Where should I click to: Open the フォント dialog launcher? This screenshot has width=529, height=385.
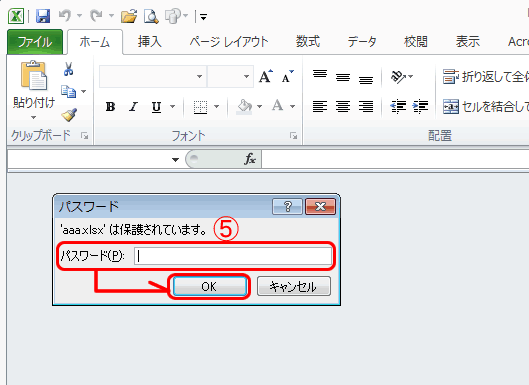point(294,136)
